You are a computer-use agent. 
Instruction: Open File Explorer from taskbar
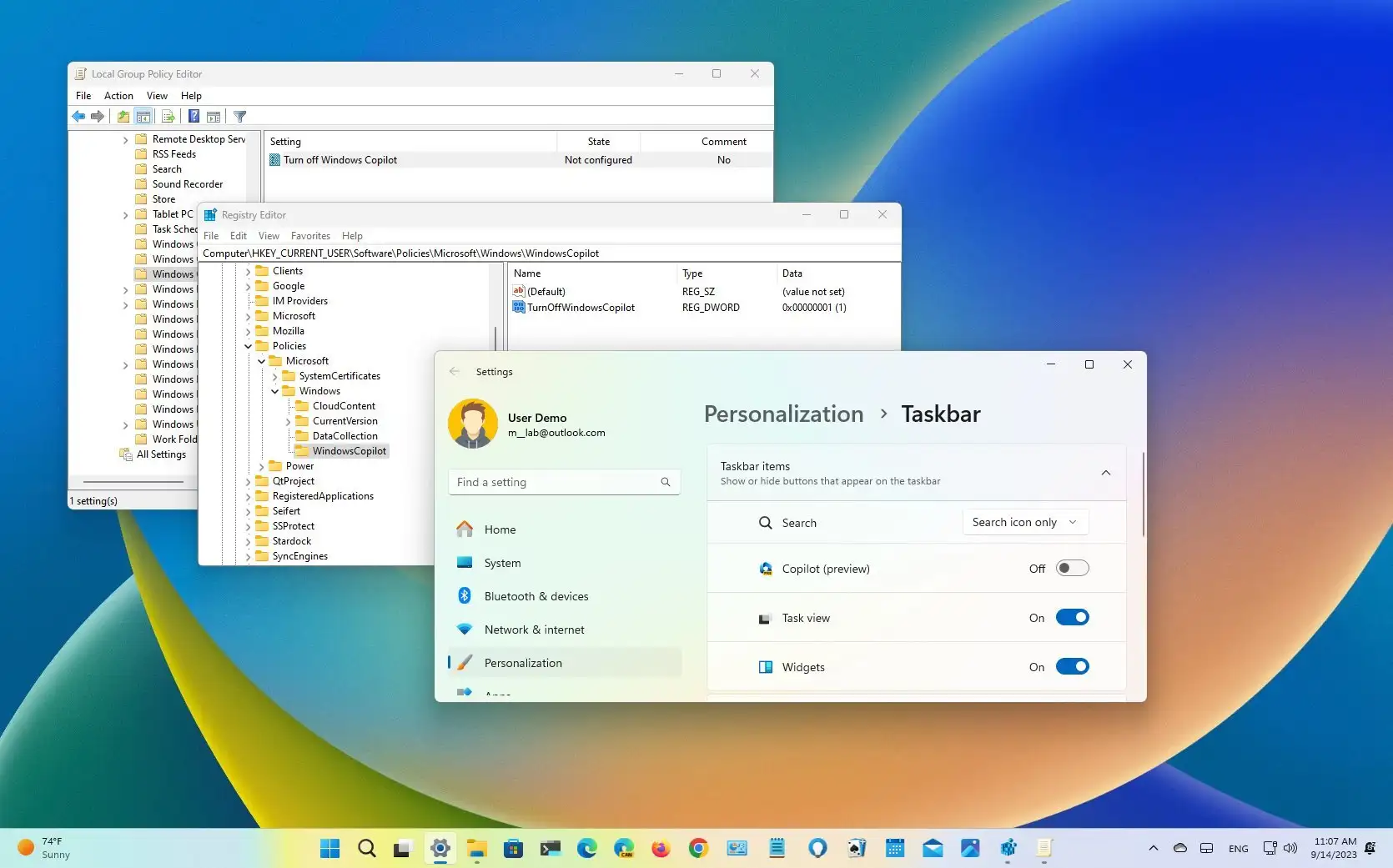476,849
